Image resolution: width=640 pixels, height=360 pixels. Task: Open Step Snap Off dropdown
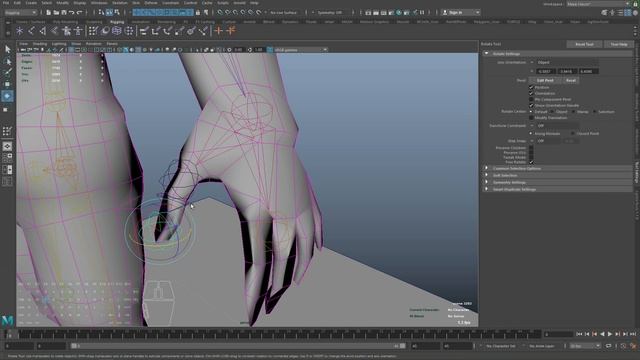[x=549, y=141]
